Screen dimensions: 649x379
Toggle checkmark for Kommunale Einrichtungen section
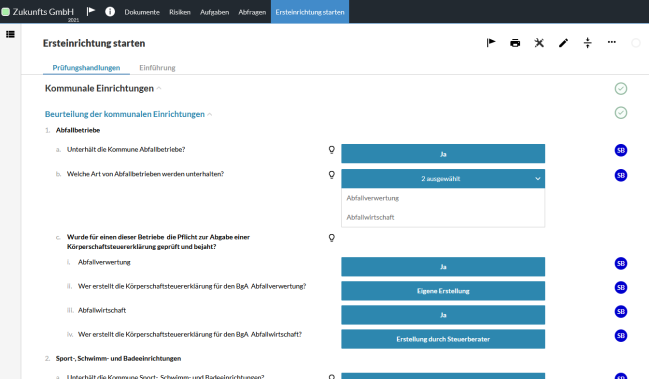click(x=620, y=89)
